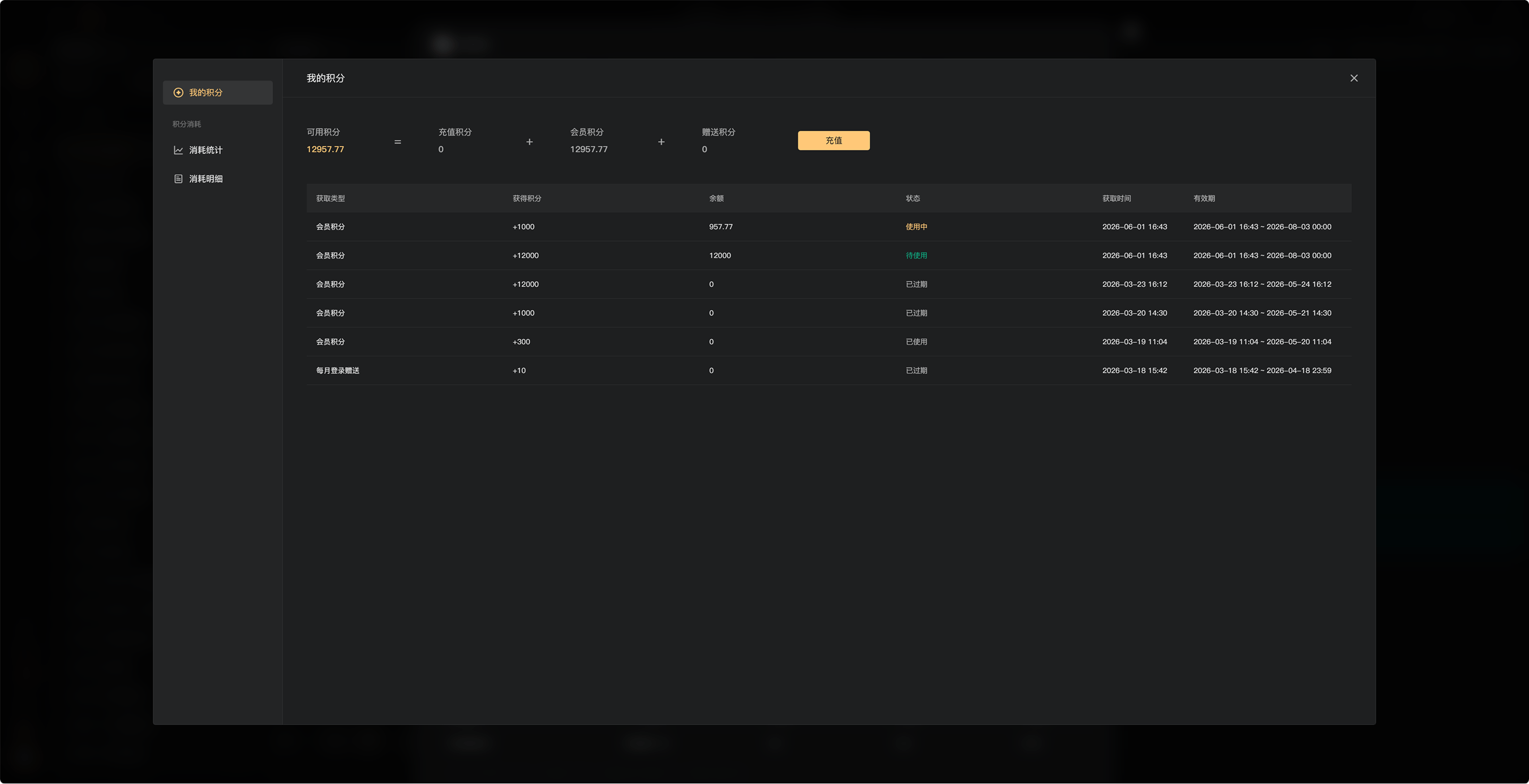The height and width of the screenshot is (784, 1529).
Task: Close the 我的积分 dialog
Action: 1354,79
